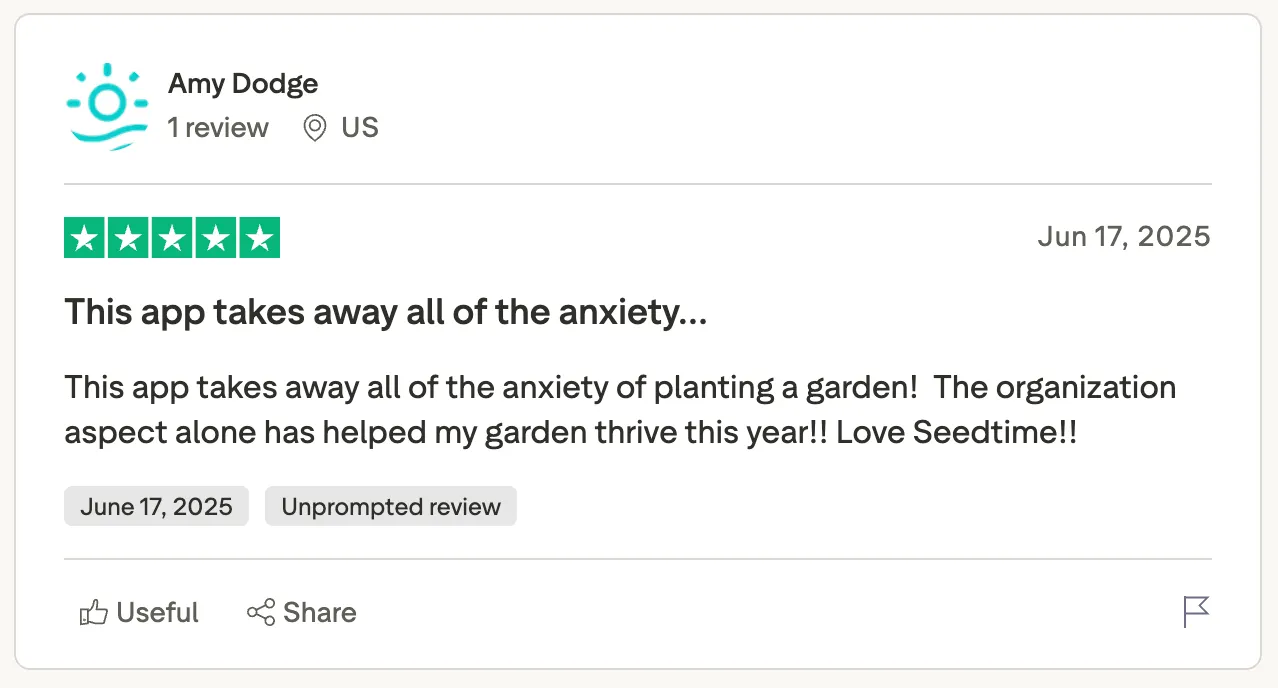Click the "Unprompted review" tag
Screen dimensions: 1278x688
click(391, 506)
